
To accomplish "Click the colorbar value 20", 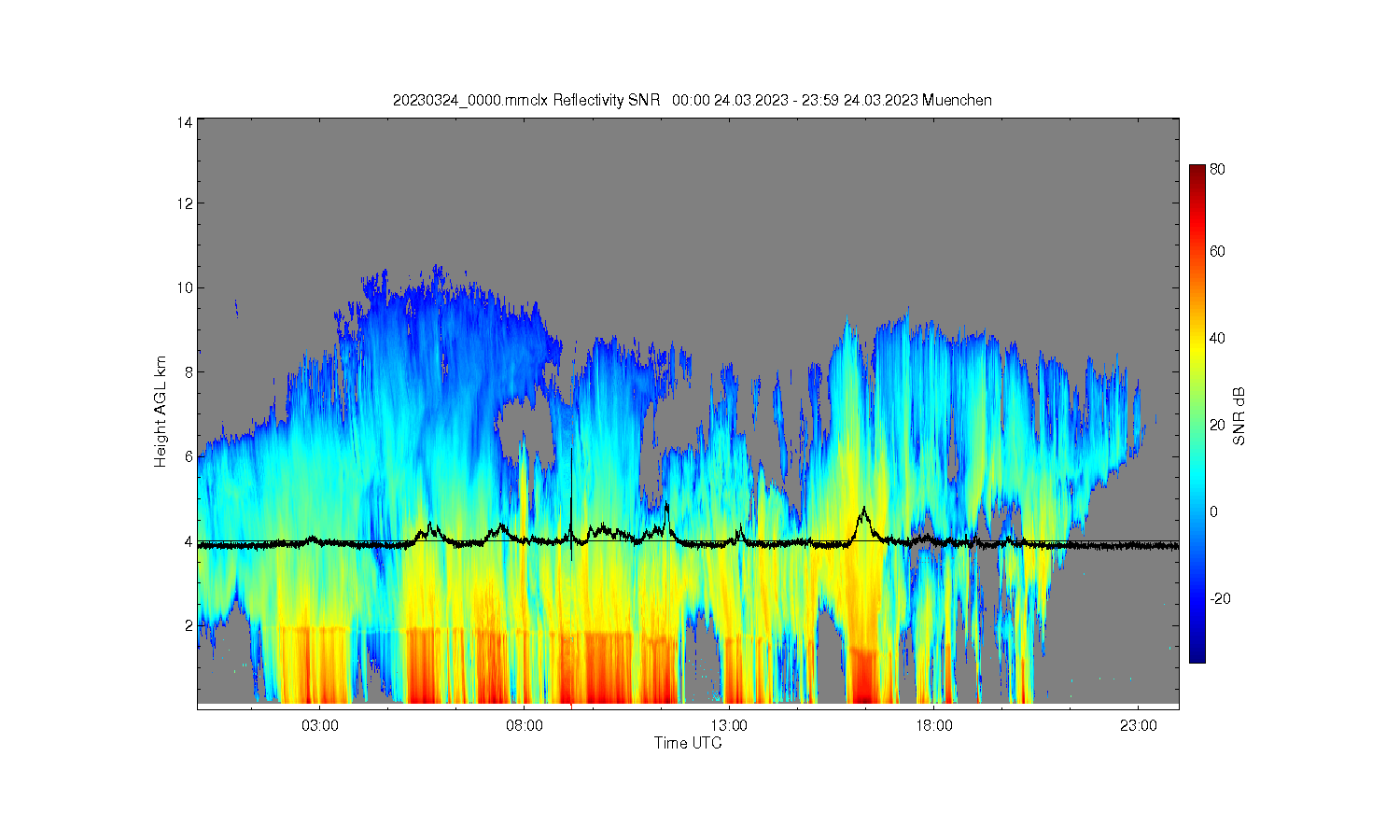I will pyautogui.click(x=1218, y=425).
